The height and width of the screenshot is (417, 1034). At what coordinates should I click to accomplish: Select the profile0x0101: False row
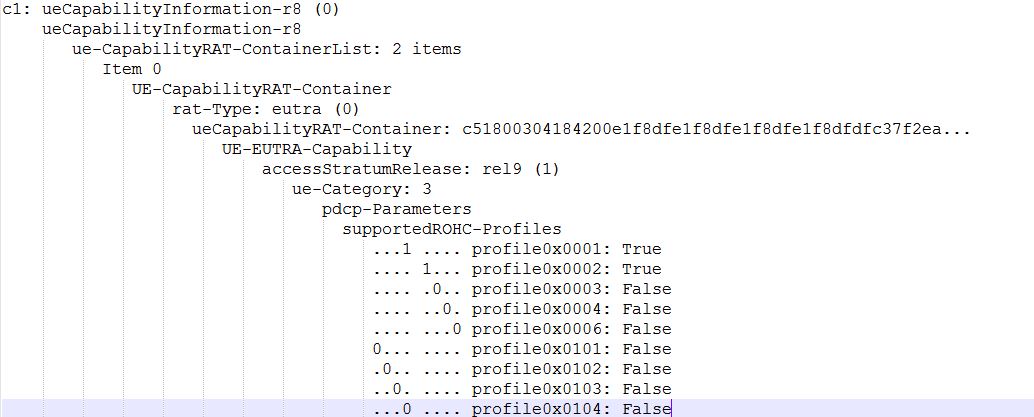pos(521,349)
